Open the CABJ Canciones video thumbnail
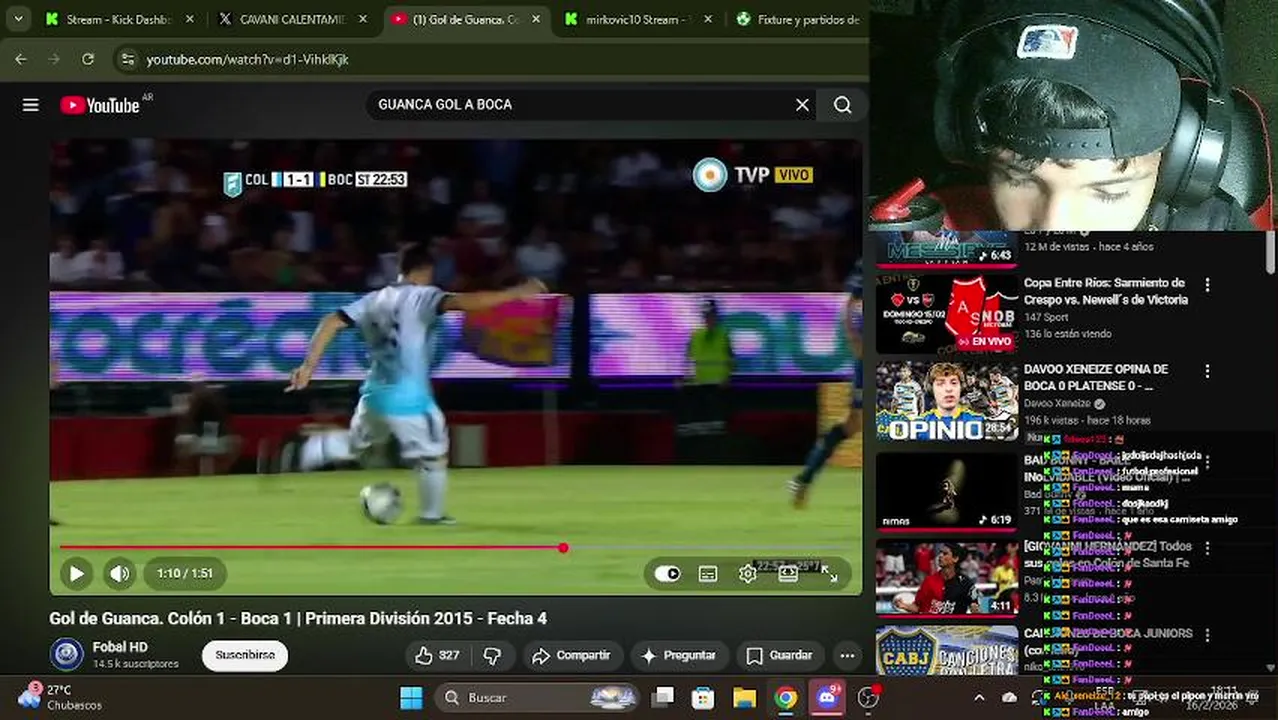The height and width of the screenshot is (720, 1278). tap(947, 650)
